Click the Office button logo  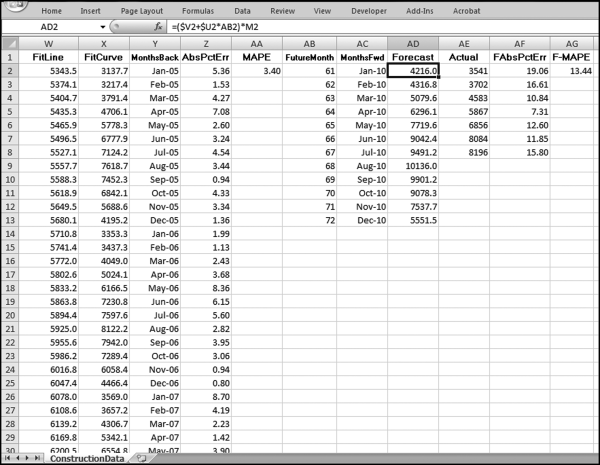point(15,5)
